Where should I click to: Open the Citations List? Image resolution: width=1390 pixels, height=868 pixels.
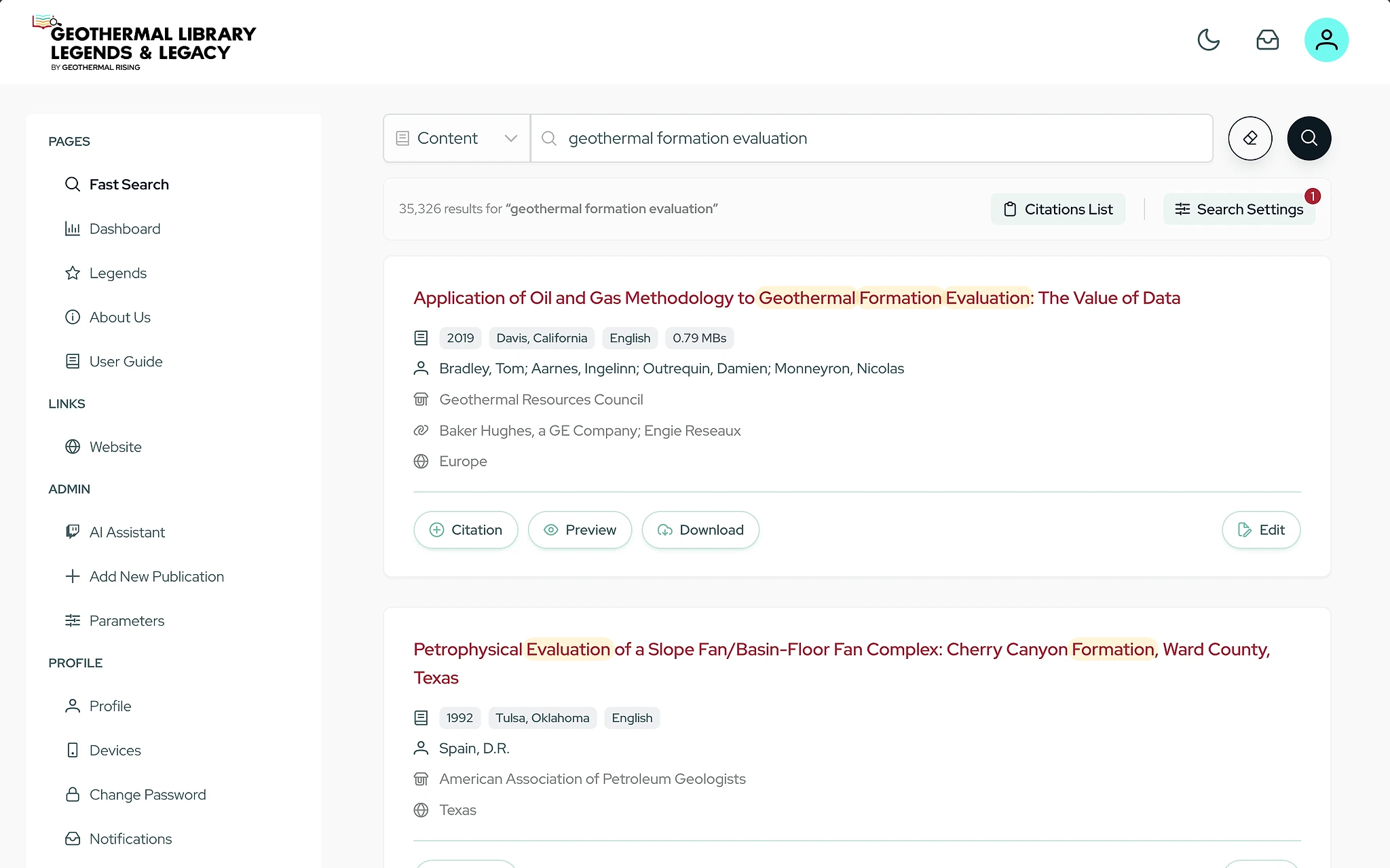(1057, 209)
